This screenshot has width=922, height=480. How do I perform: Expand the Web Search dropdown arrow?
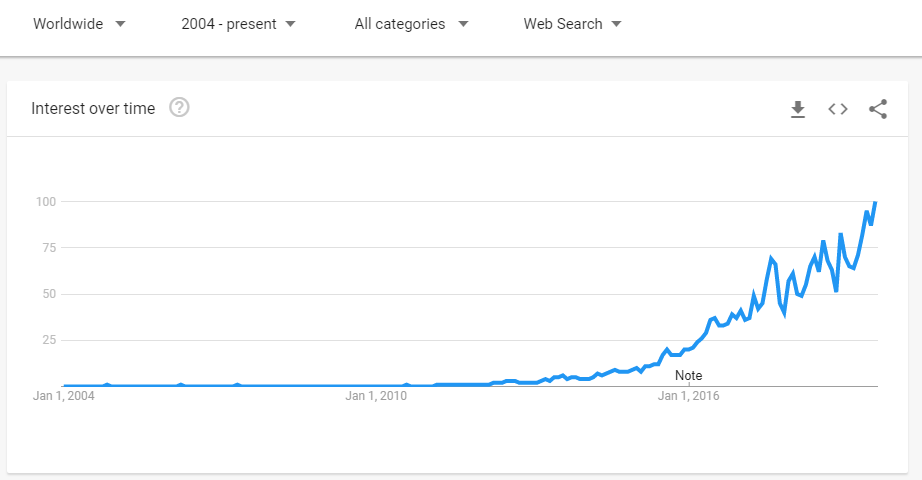[x=616, y=24]
